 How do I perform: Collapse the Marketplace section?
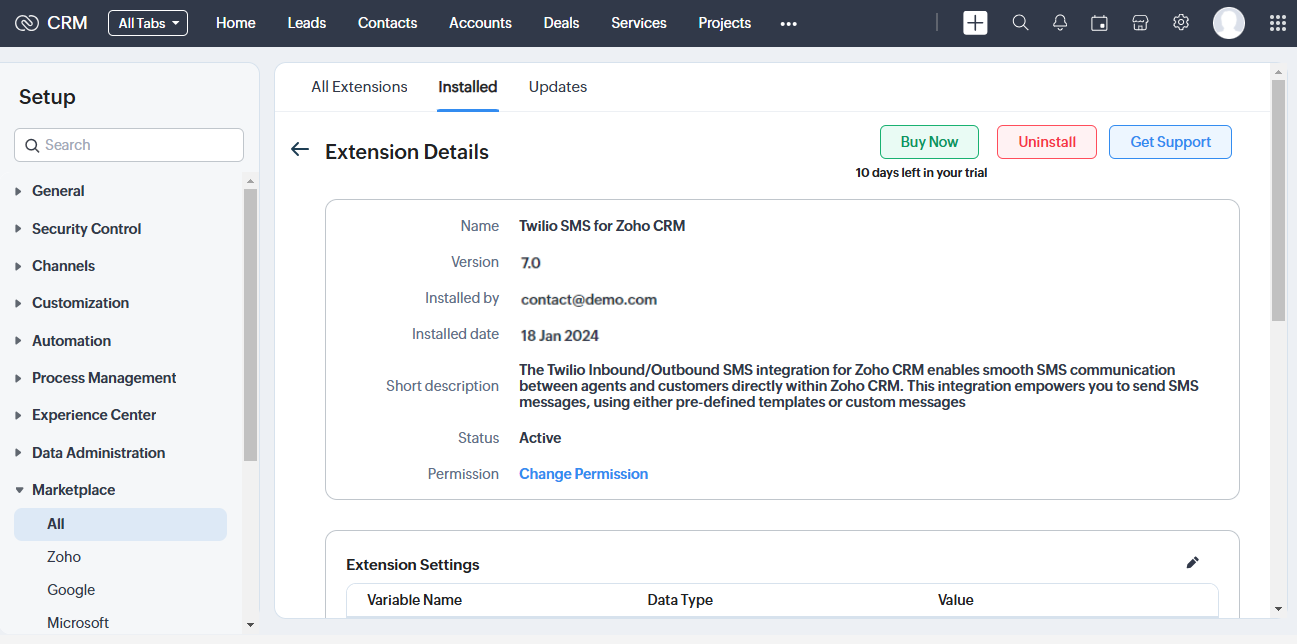[x=73, y=490]
